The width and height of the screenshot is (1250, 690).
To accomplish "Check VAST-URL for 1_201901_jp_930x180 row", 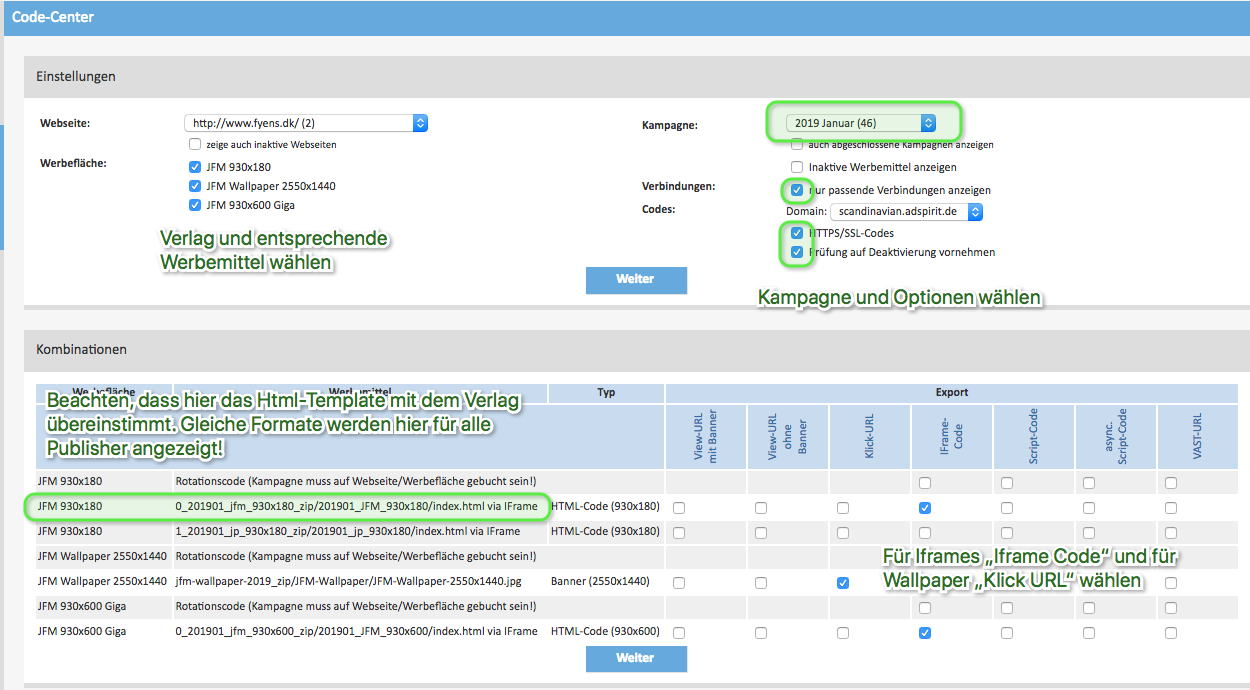I will [1171, 532].
